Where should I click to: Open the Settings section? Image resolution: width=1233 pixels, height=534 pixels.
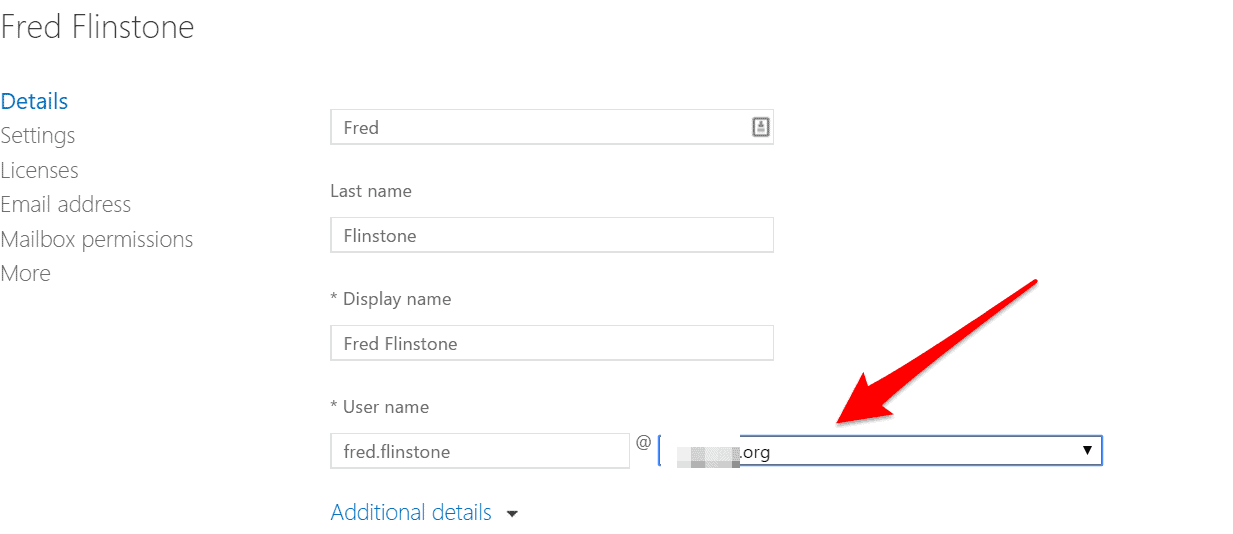pyautogui.click(x=38, y=135)
